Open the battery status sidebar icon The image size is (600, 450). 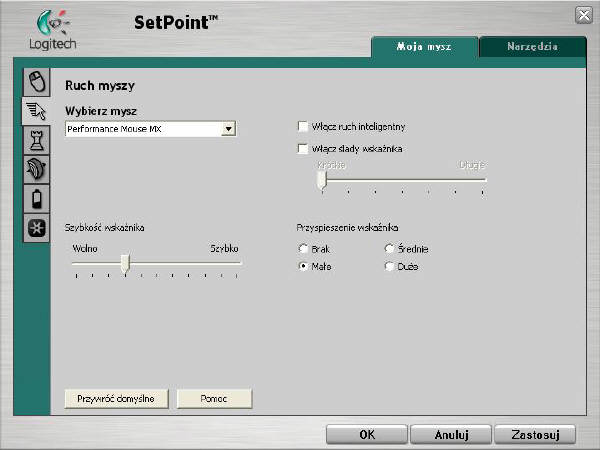tap(36, 199)
